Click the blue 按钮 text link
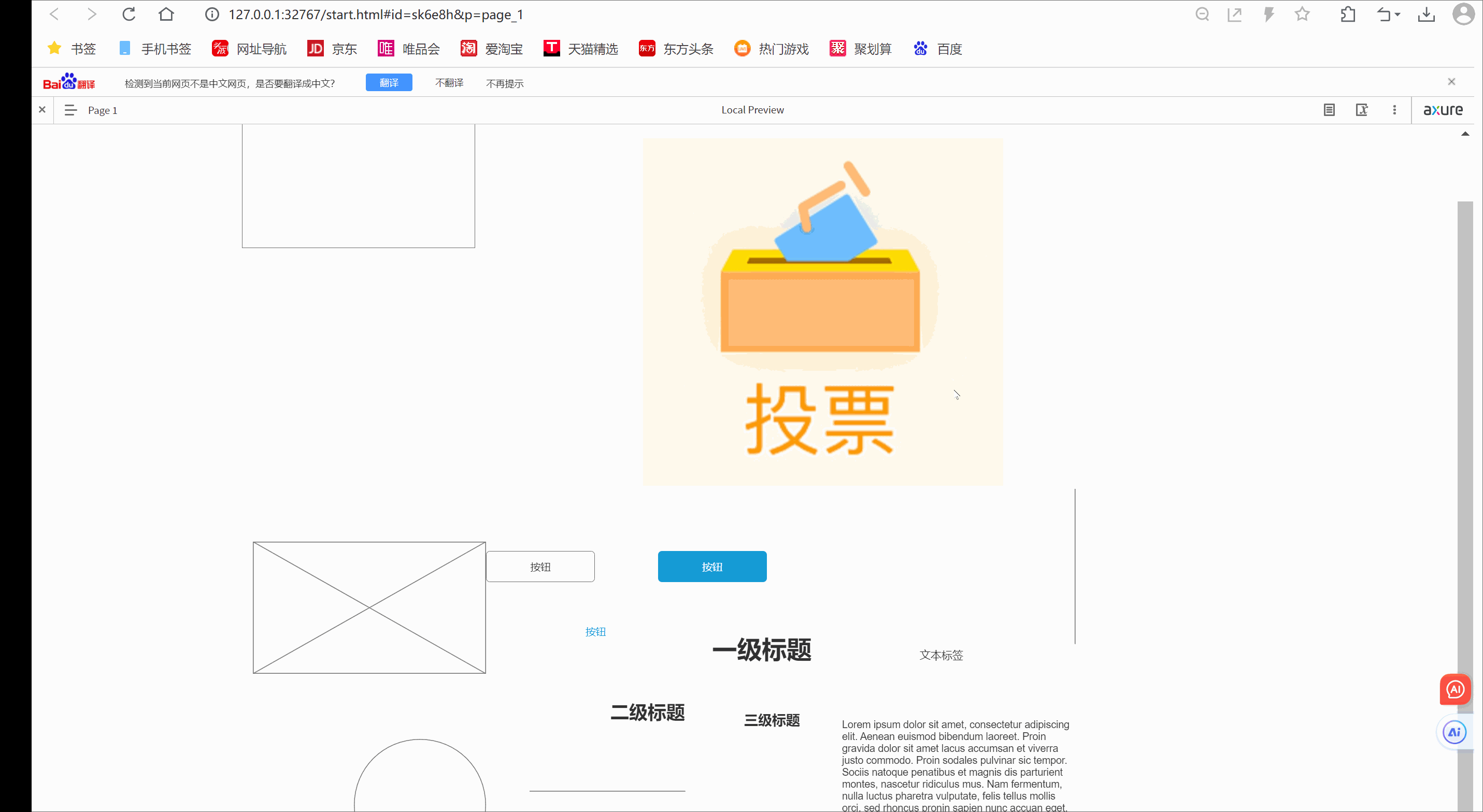This screenshot has height=812, width=1483. coord(595,632)
